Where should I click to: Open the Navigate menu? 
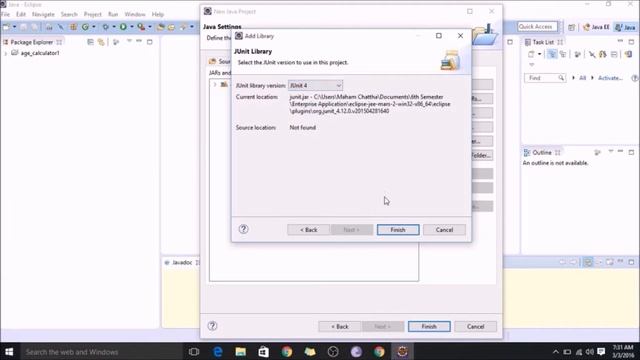point(43,14)
